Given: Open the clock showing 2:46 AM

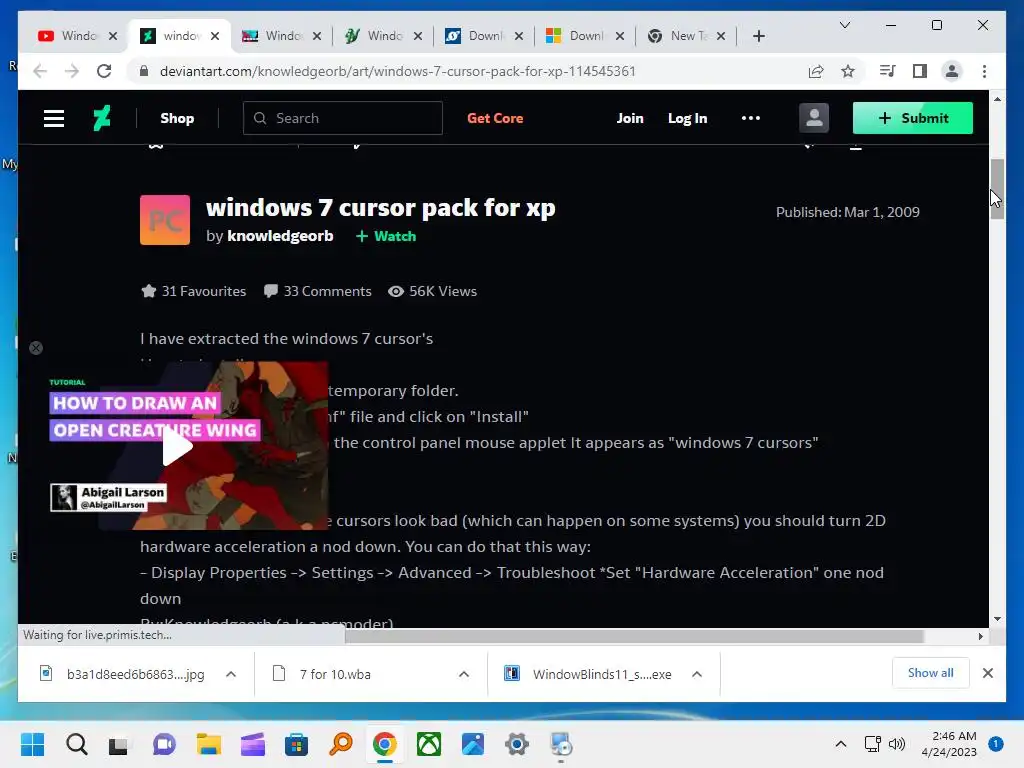Looking at the screenshot, I should [x=949, y=744].
